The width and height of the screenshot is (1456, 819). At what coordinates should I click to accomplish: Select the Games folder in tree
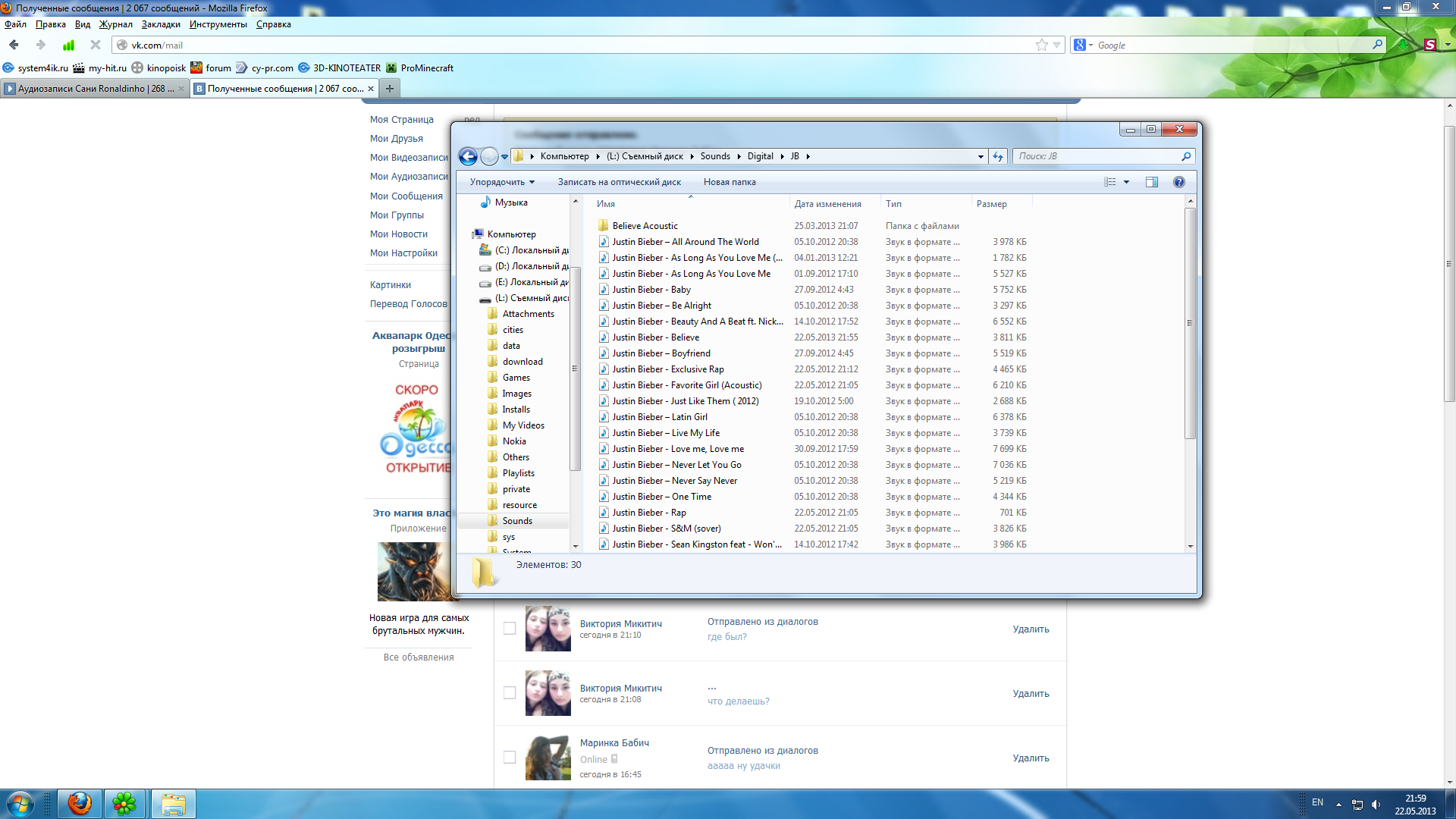coord(516,378)
